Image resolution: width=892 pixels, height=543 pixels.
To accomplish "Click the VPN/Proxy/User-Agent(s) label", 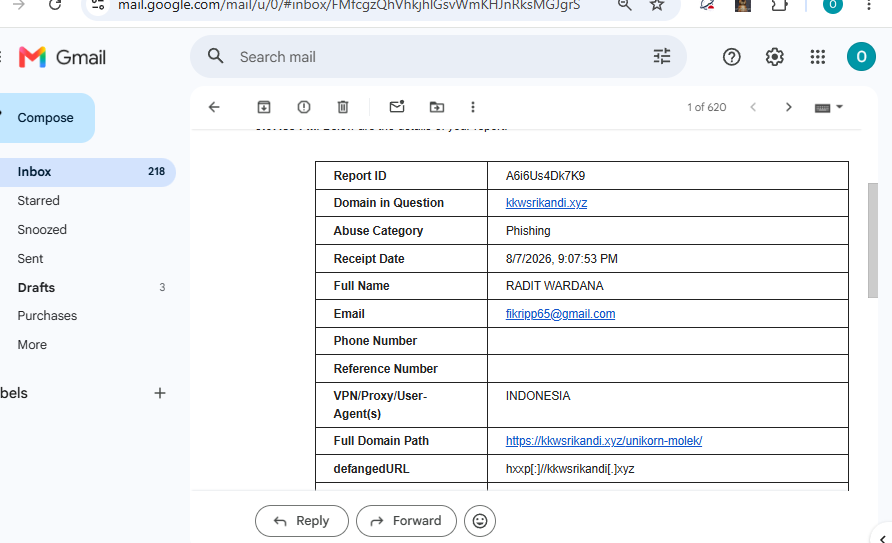I will coord(380,405).
